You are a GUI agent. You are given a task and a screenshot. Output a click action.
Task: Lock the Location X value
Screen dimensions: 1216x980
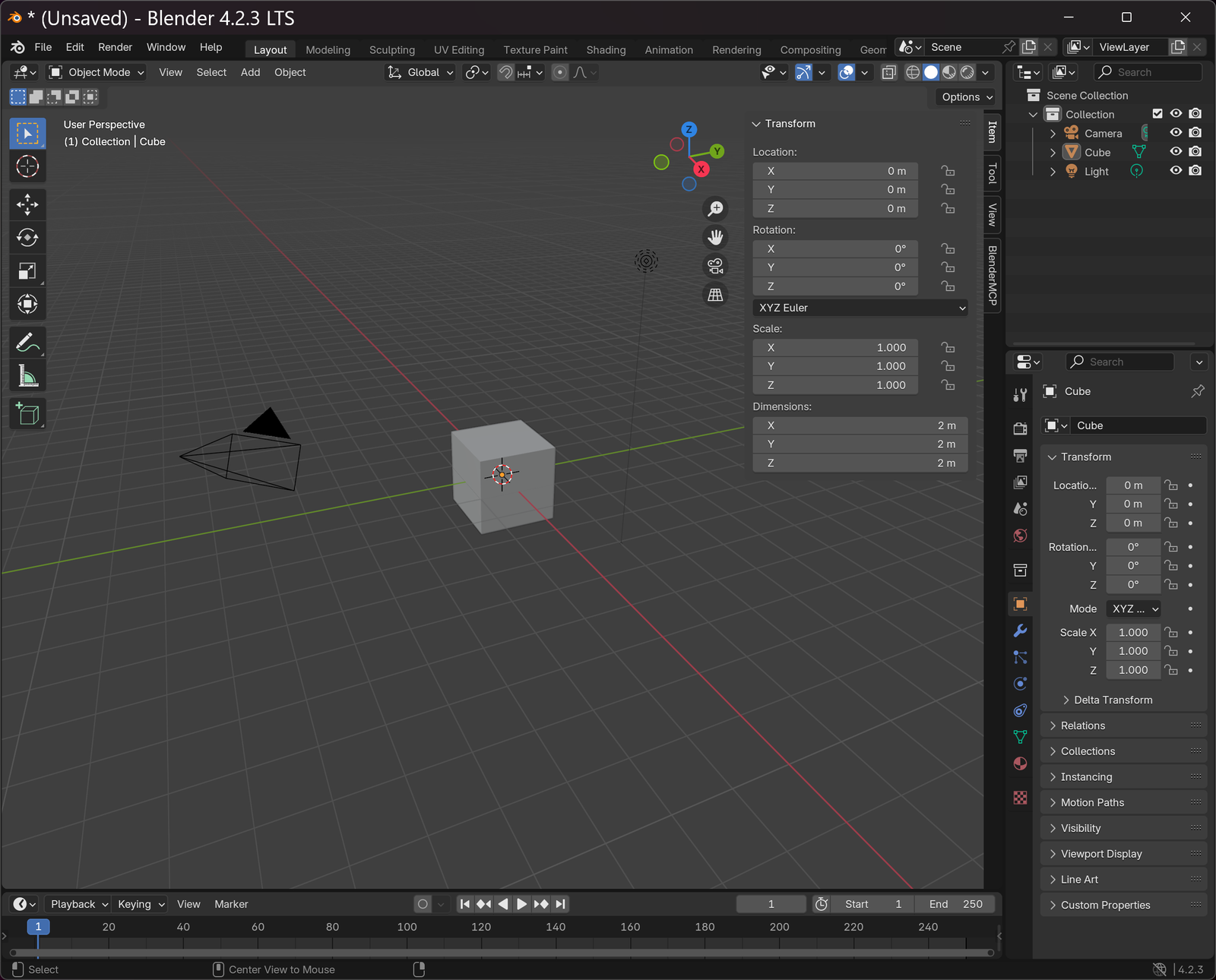tap(948, 171)
